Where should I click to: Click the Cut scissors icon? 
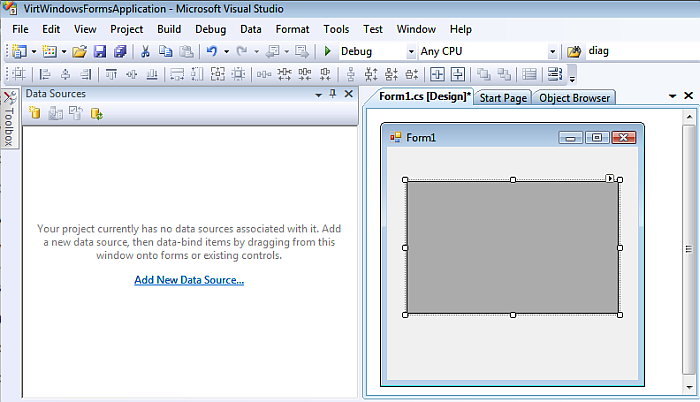(x=146, y=51)
